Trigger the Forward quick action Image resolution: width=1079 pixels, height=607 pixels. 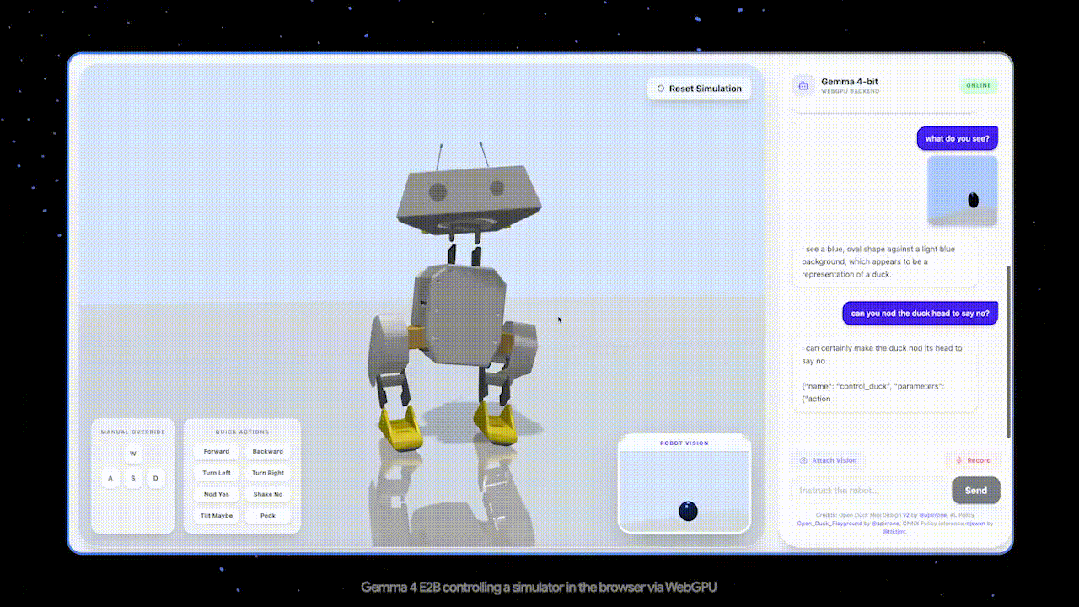[x=216, y=452]
